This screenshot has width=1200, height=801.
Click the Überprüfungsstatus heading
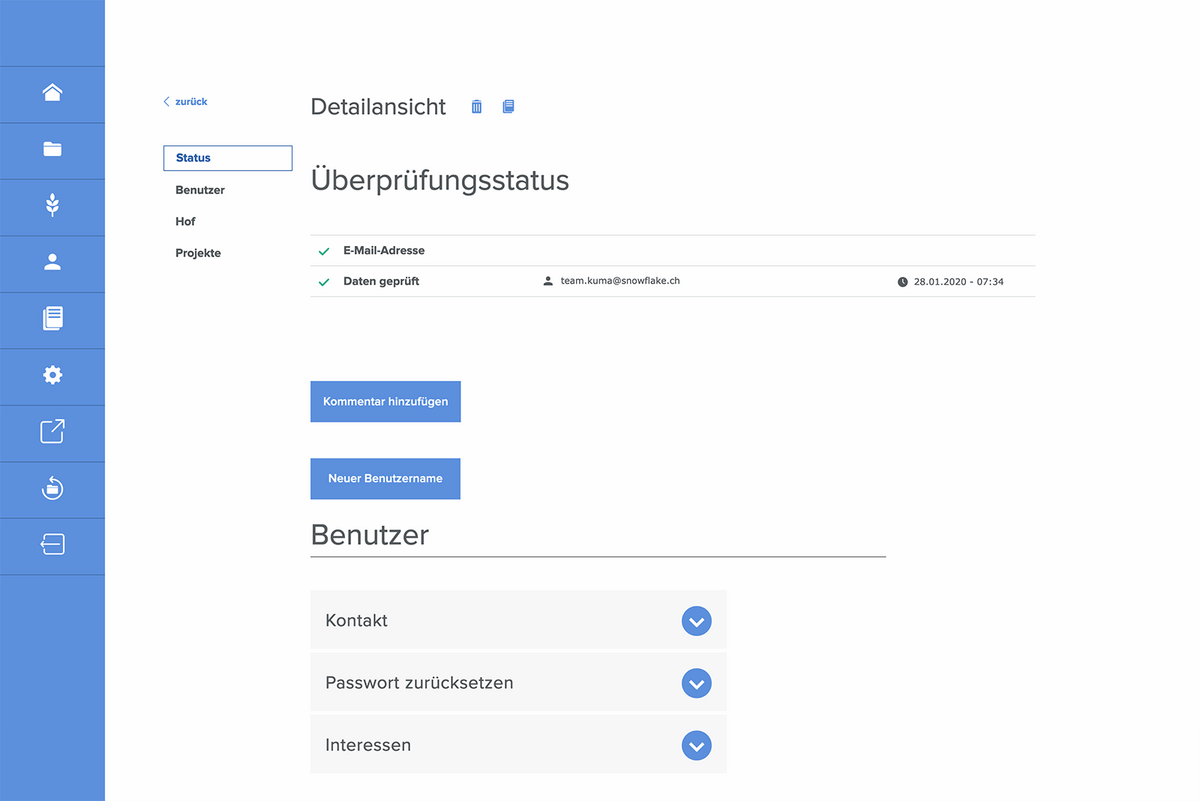(440, 180)
